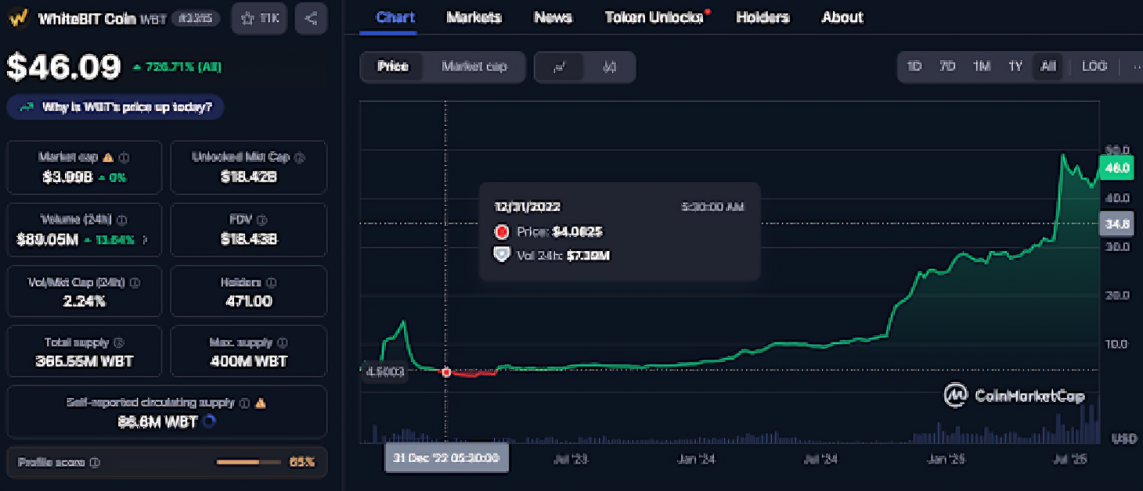Screen dimensions: 1143x491
Task: Click the info icon next to Market cap
Action: [124, 158]
